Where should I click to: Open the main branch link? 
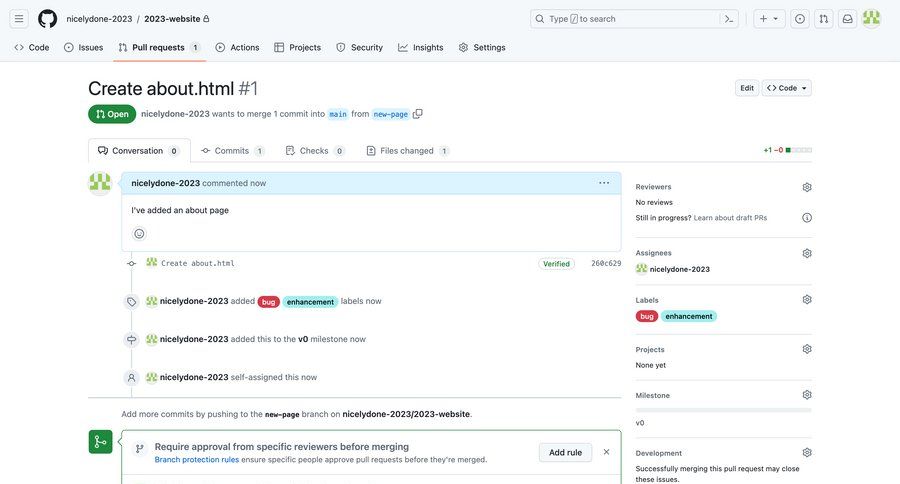[338, 114]
